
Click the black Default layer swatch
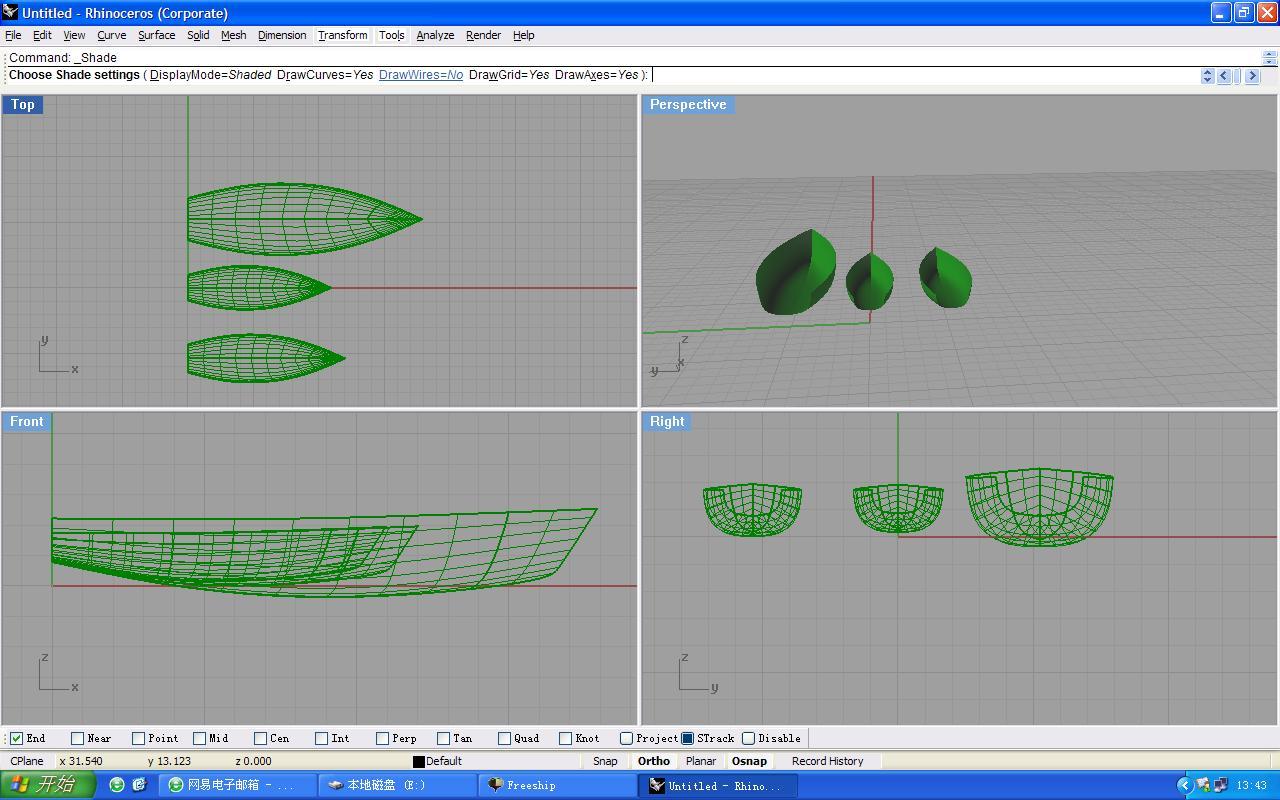pos(419,762)
